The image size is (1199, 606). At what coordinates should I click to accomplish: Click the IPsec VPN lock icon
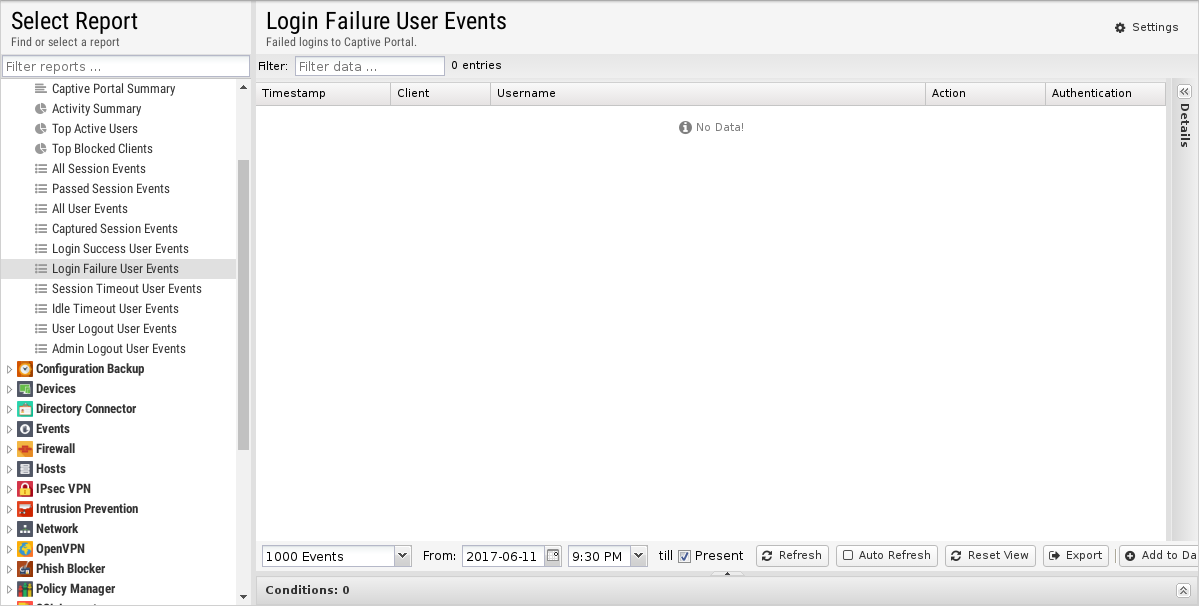pyautogui.click(x=25, y=489)
